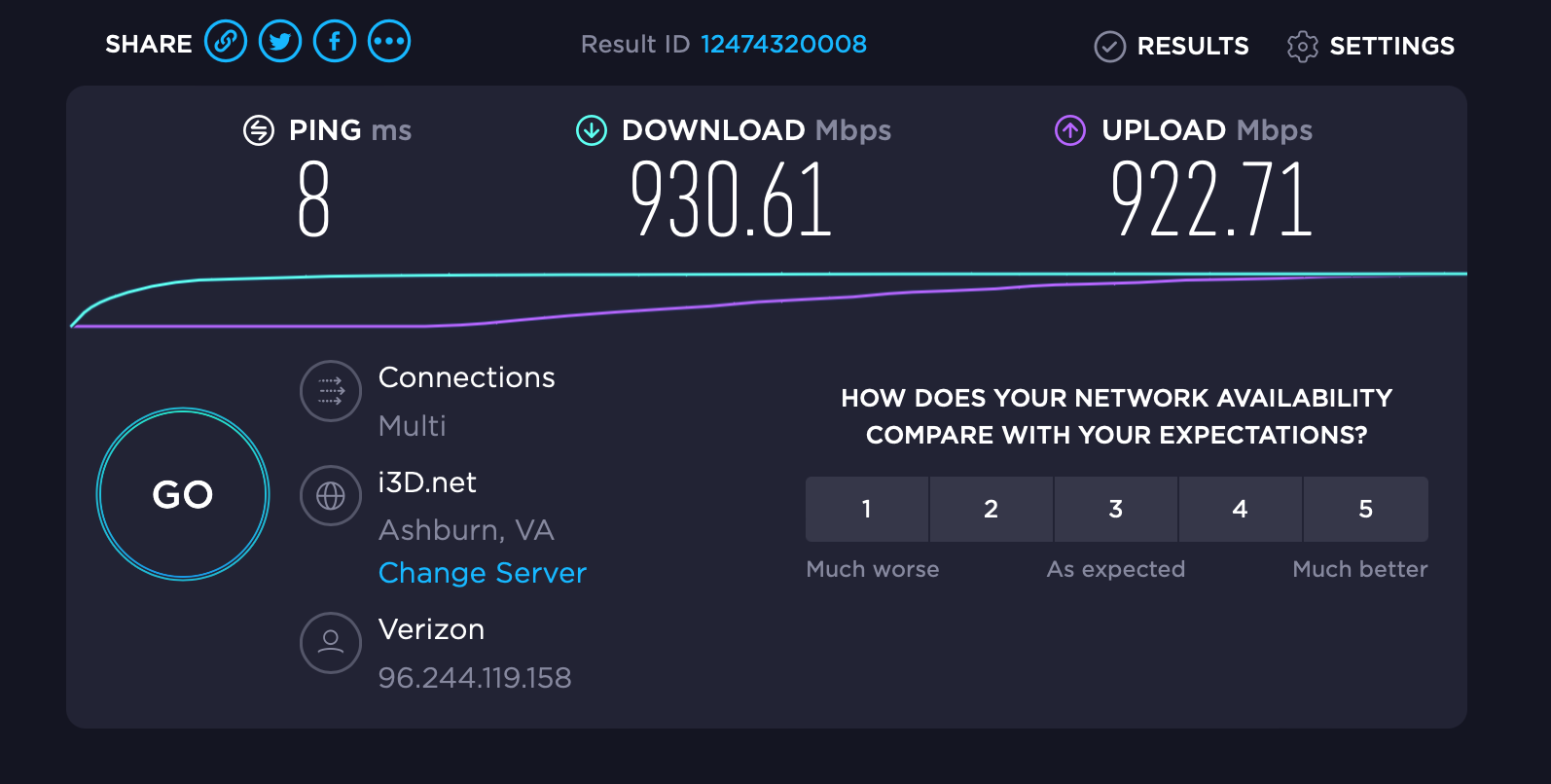Share result on Facebook
This screenshot has width=1551, height=784.
(335, 42)
